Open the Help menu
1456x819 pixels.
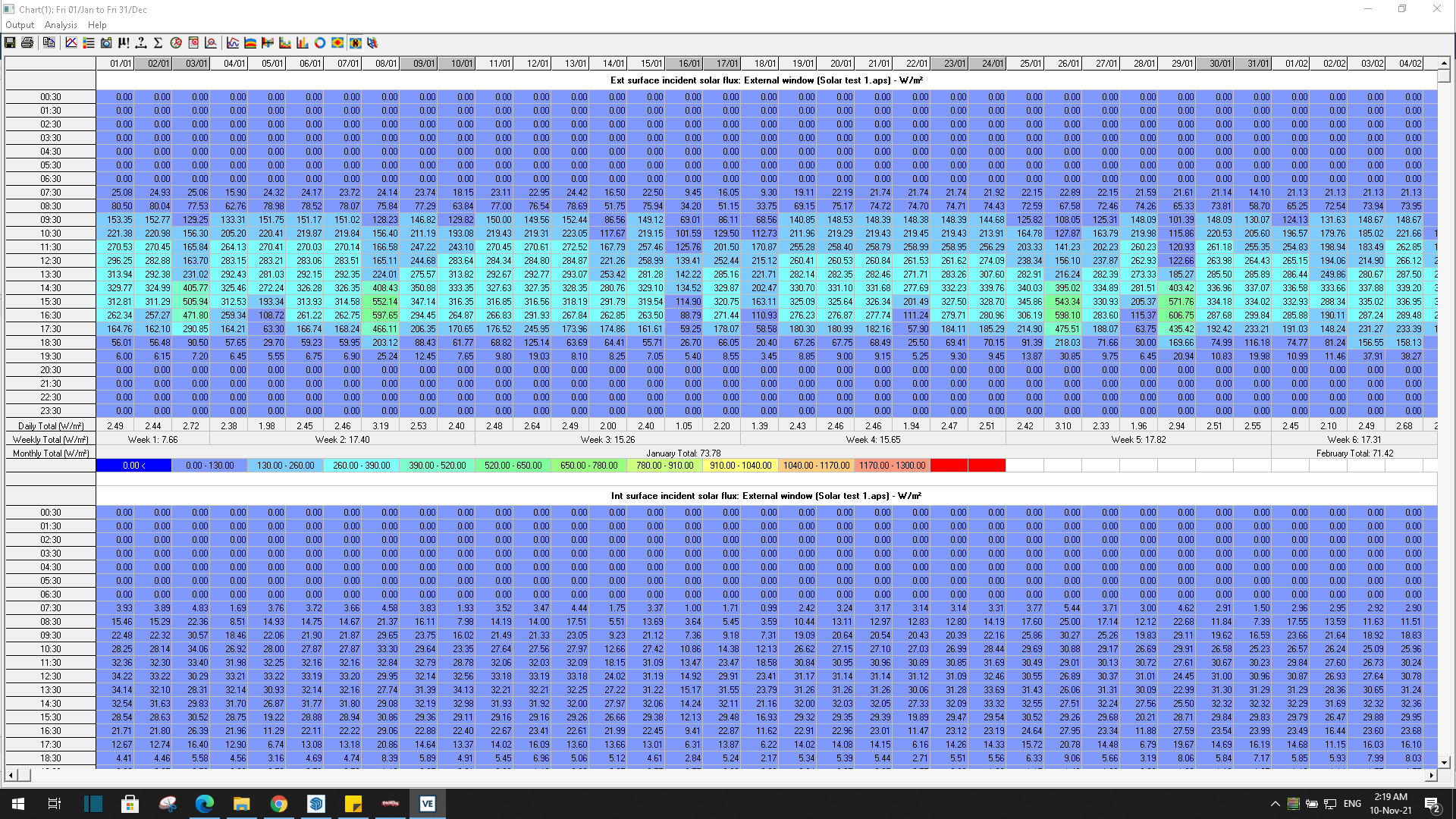point(97,25)
